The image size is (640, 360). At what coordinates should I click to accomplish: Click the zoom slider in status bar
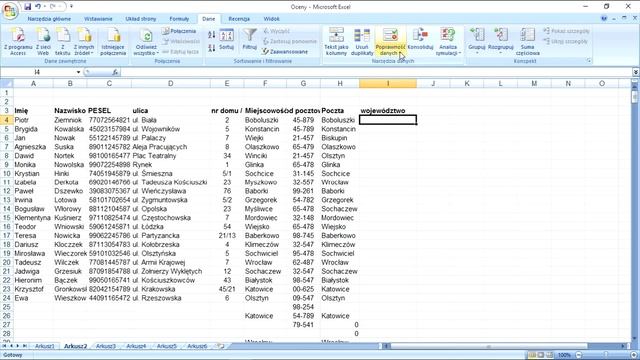607,355
